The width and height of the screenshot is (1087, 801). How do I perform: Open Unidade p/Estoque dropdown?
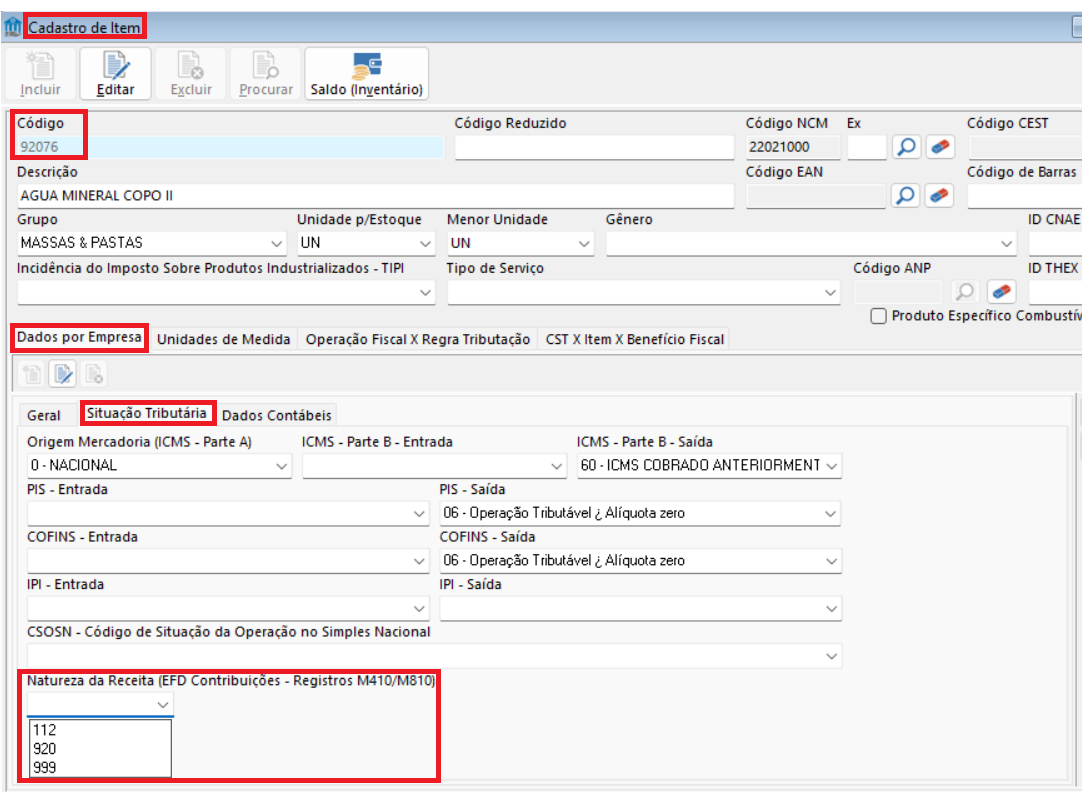[x=425, y=243]
